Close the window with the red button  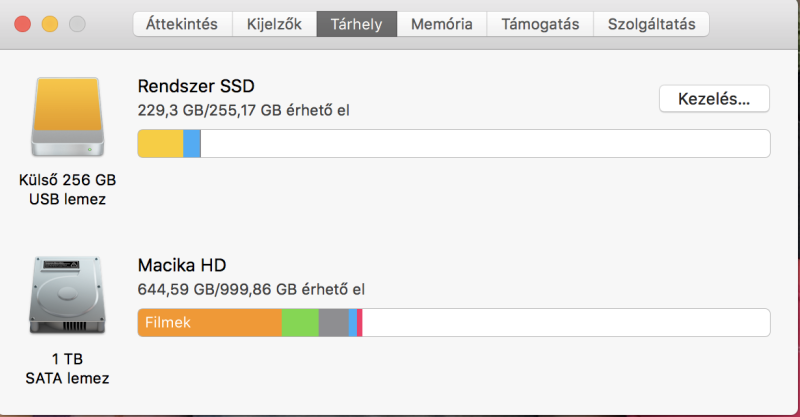pyautogui.click(x=22, y=24)
